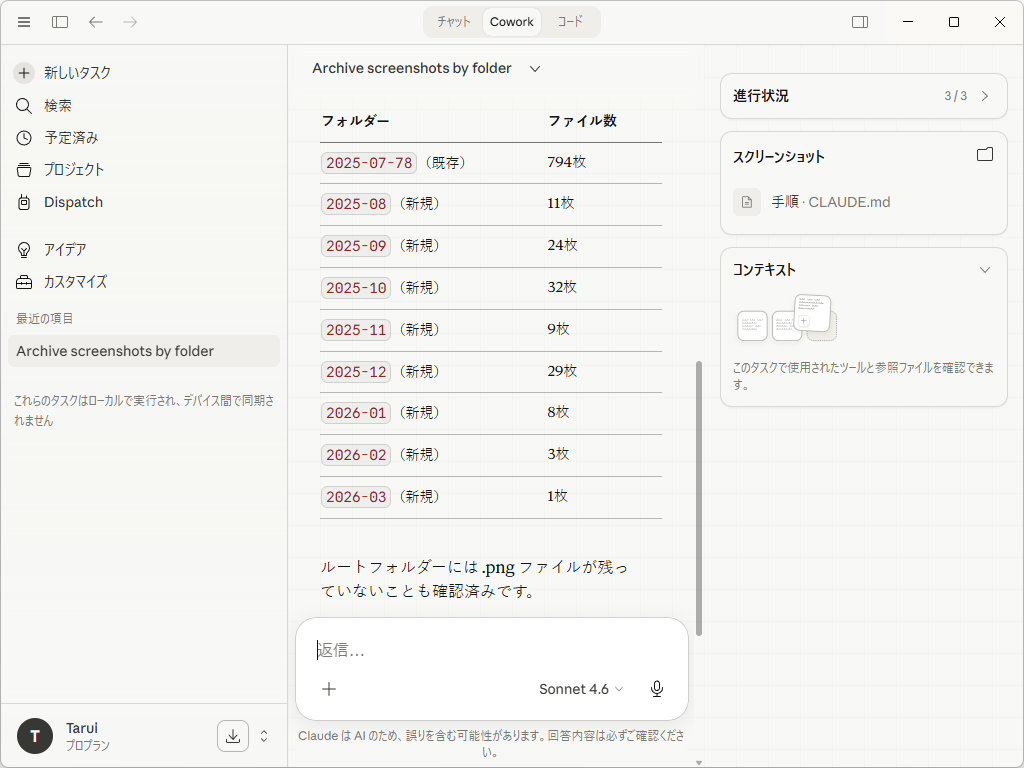
Task: Open 進行状況 3/3 progress details
Action: click(x=863, y=96)
